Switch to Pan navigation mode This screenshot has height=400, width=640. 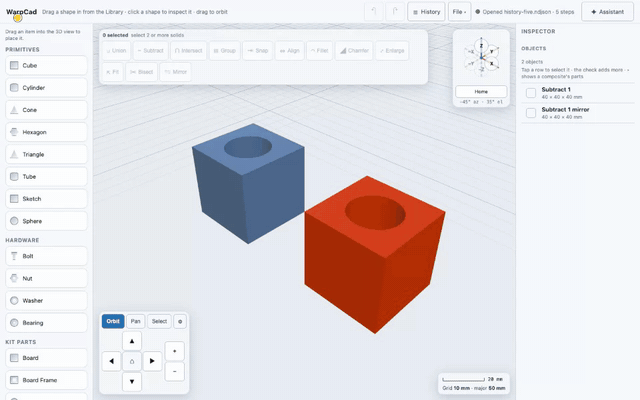[136, 322]
